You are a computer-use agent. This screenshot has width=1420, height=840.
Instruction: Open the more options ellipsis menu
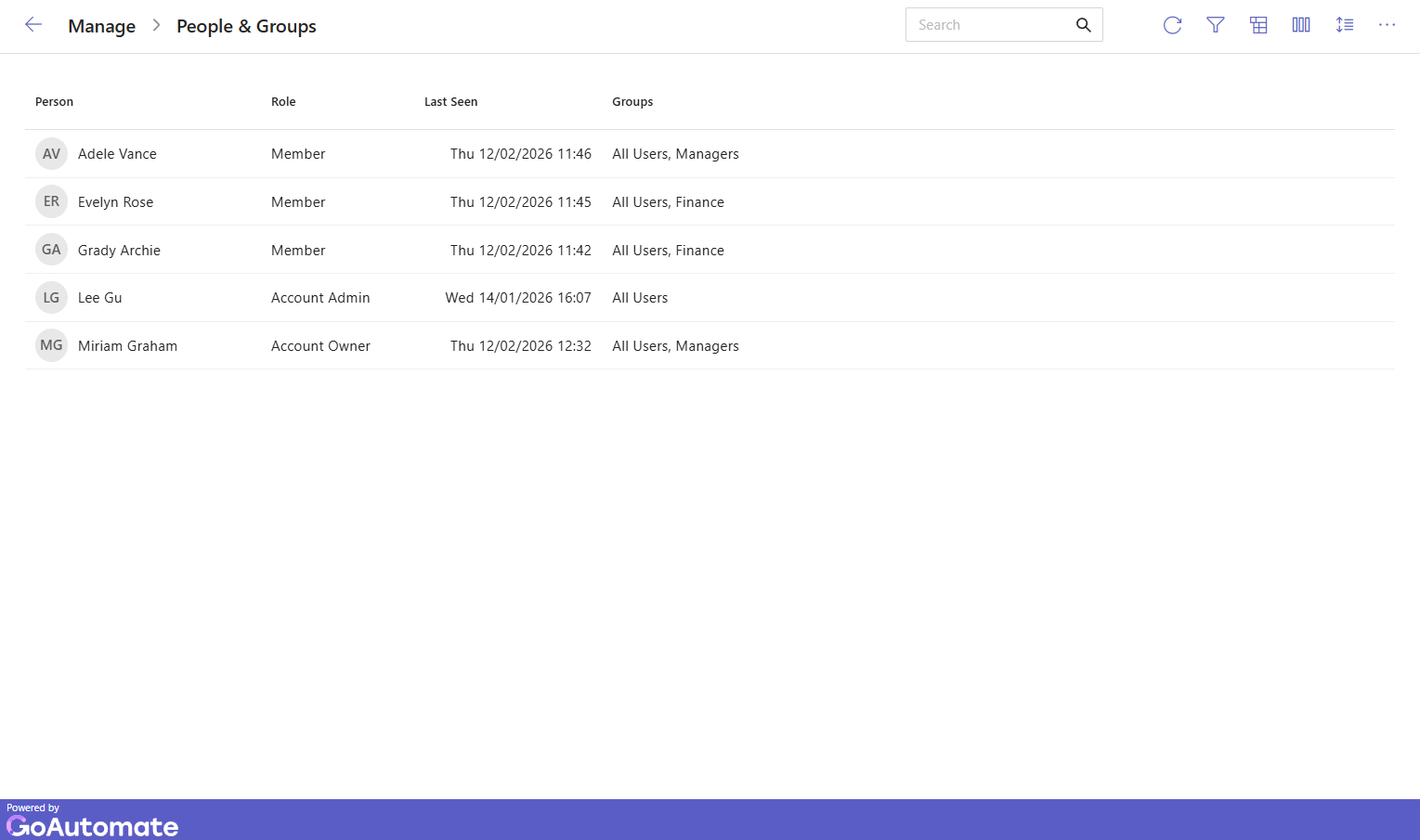(x=1387, y=25)
